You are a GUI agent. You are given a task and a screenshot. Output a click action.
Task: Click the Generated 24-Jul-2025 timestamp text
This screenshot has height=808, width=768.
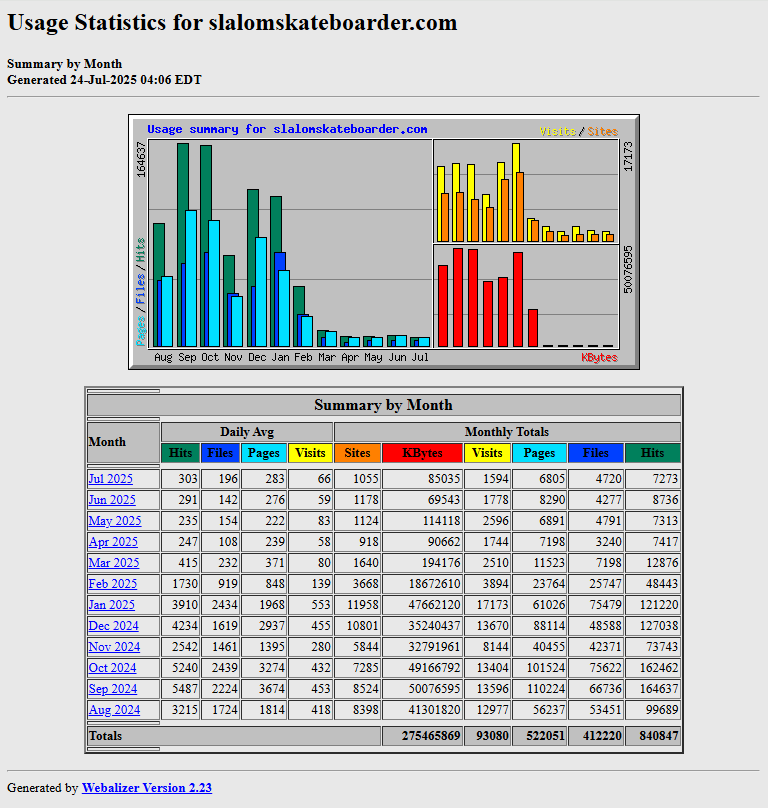[104, 80]
